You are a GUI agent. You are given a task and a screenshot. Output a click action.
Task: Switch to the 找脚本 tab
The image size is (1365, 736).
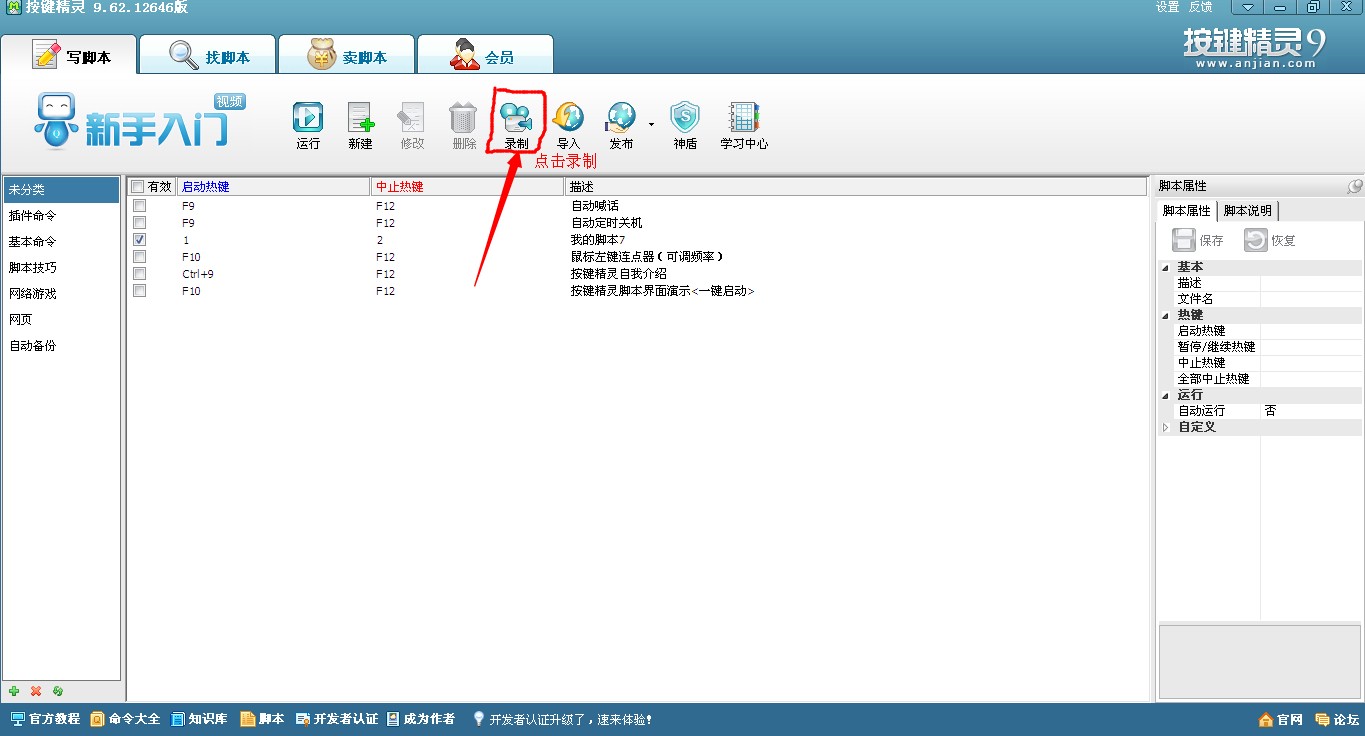[208, 55]
